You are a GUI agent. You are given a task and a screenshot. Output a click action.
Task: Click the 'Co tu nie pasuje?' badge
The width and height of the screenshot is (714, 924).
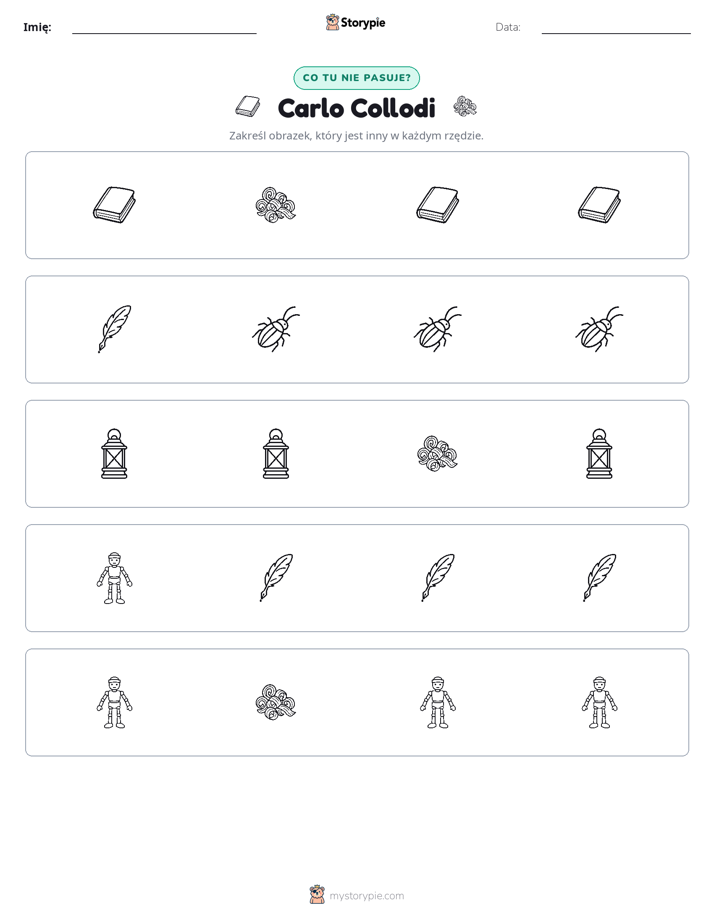356,78
